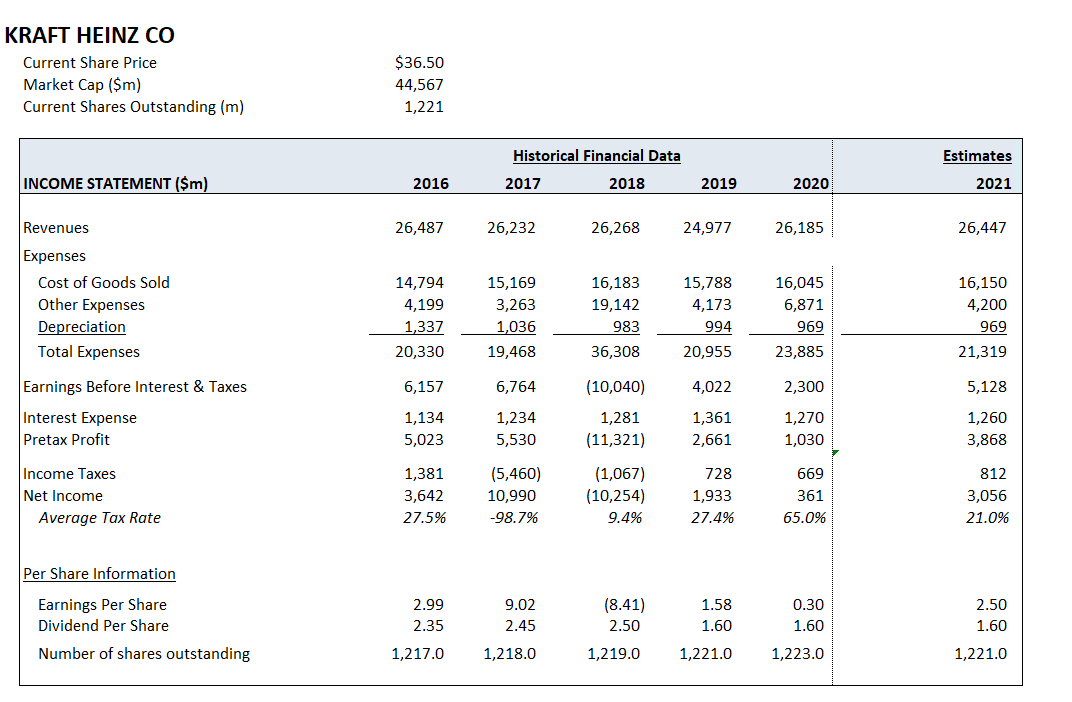The height and width of the screenshot is (702, 1072).
Task: Select the Expenses row label
Action: point(55,256)
